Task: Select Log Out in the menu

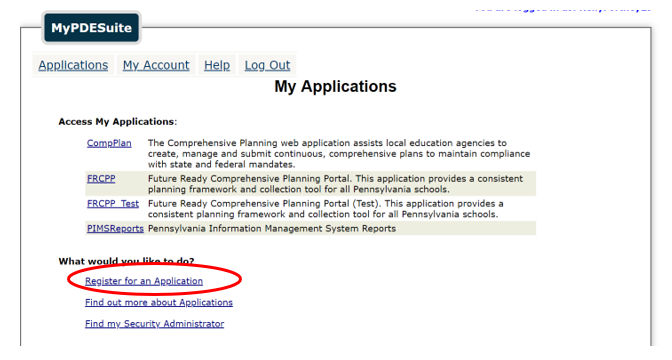Action: point(267,65)
